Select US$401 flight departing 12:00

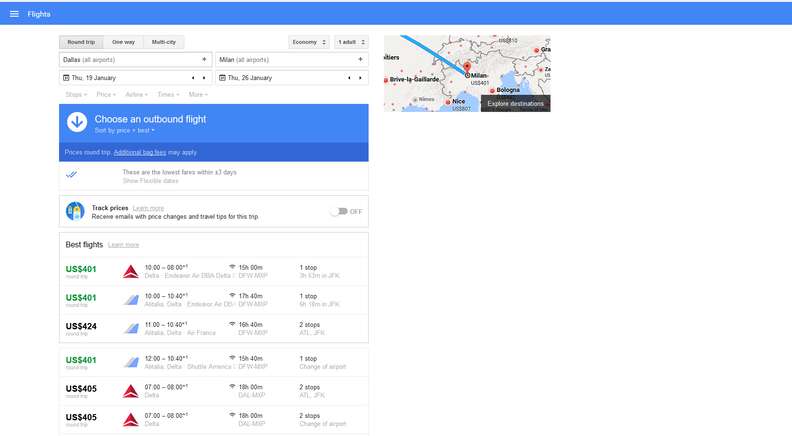pos(214,362)
